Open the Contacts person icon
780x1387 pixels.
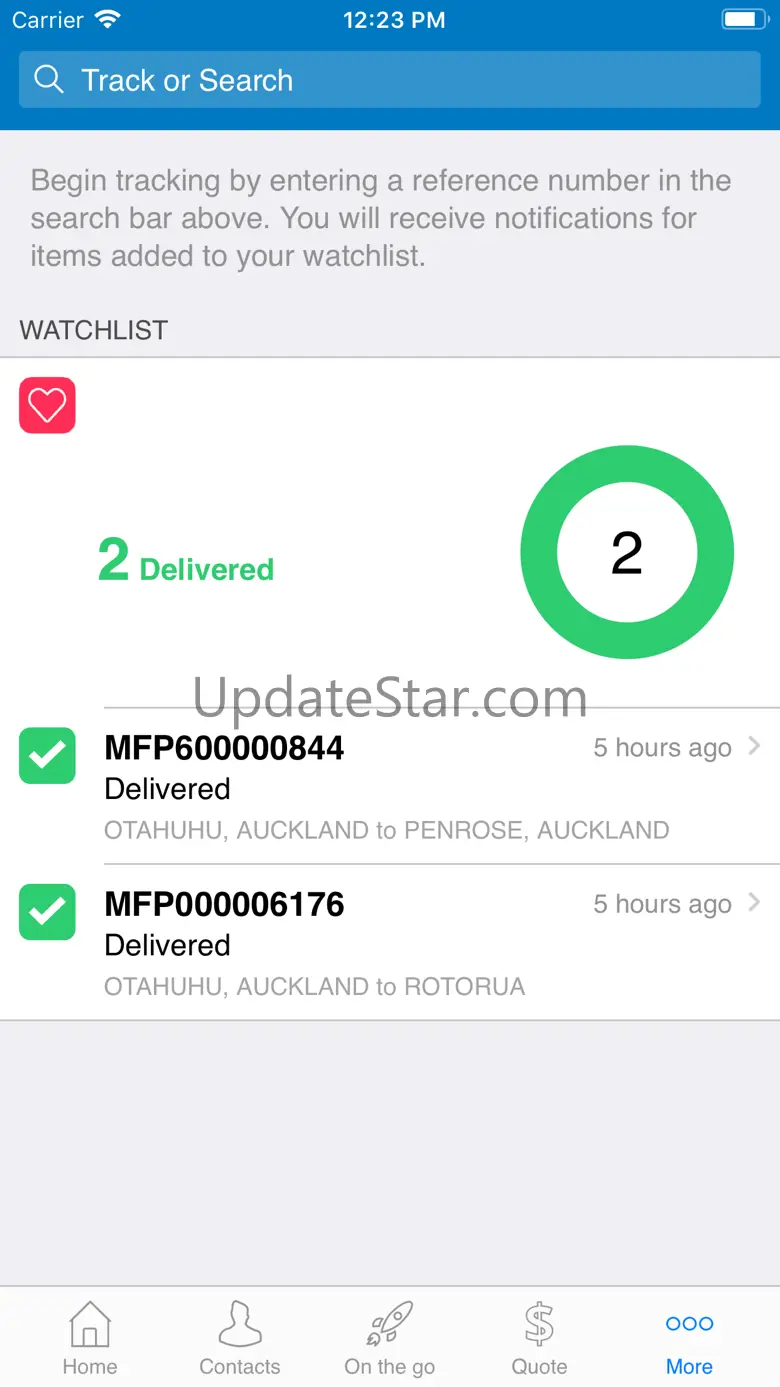point(240,1324)
